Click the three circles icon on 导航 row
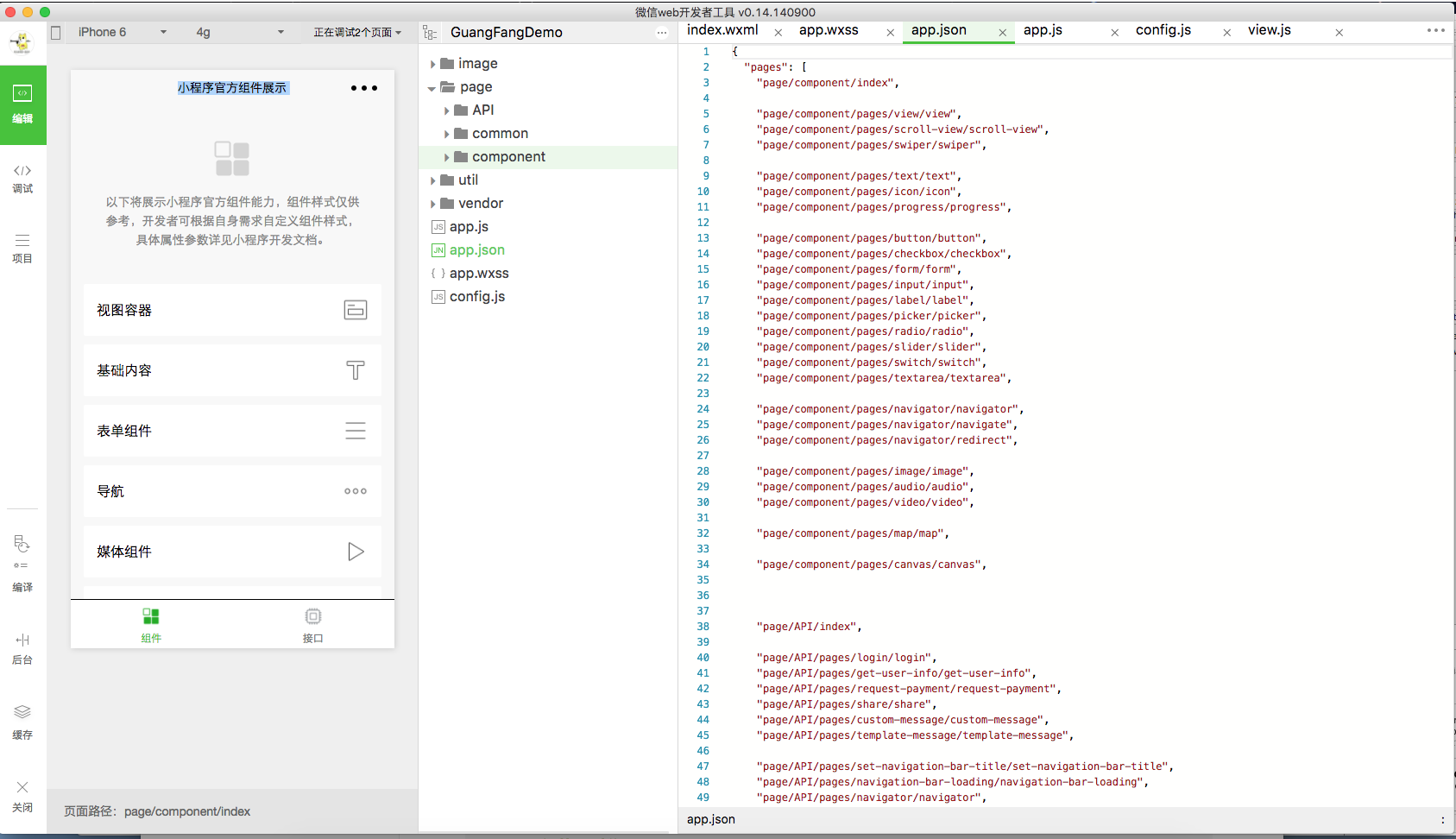This screenshot has width=1456, height=839. coord(356,491)
